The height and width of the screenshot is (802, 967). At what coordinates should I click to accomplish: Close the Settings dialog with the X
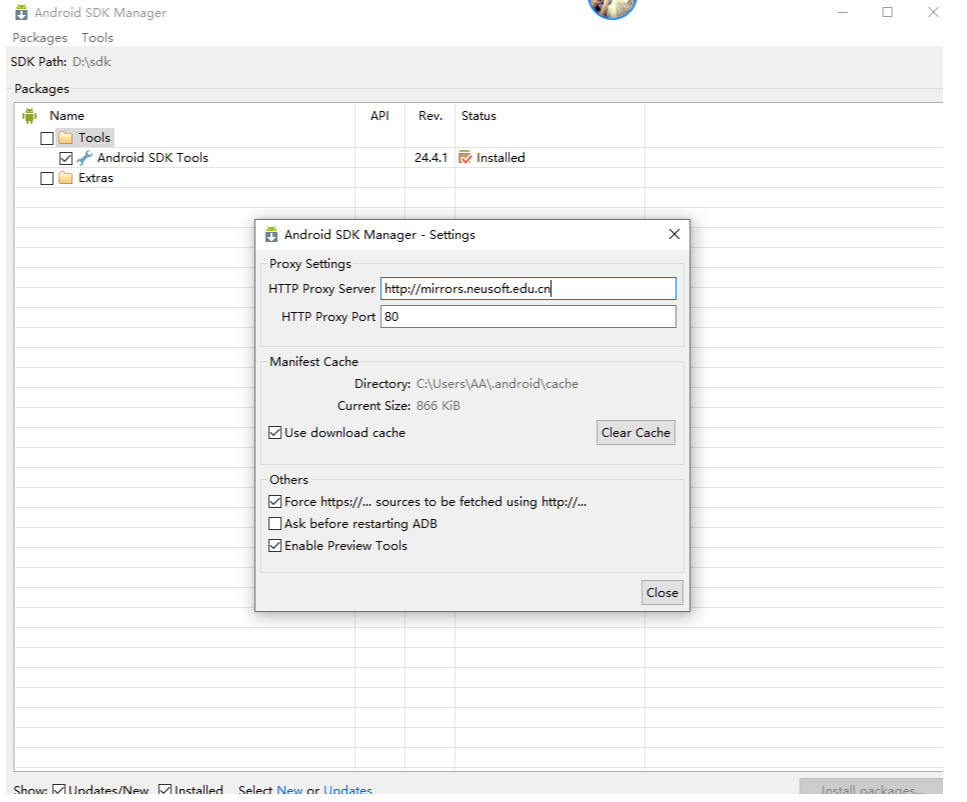(x=674, y=234)
